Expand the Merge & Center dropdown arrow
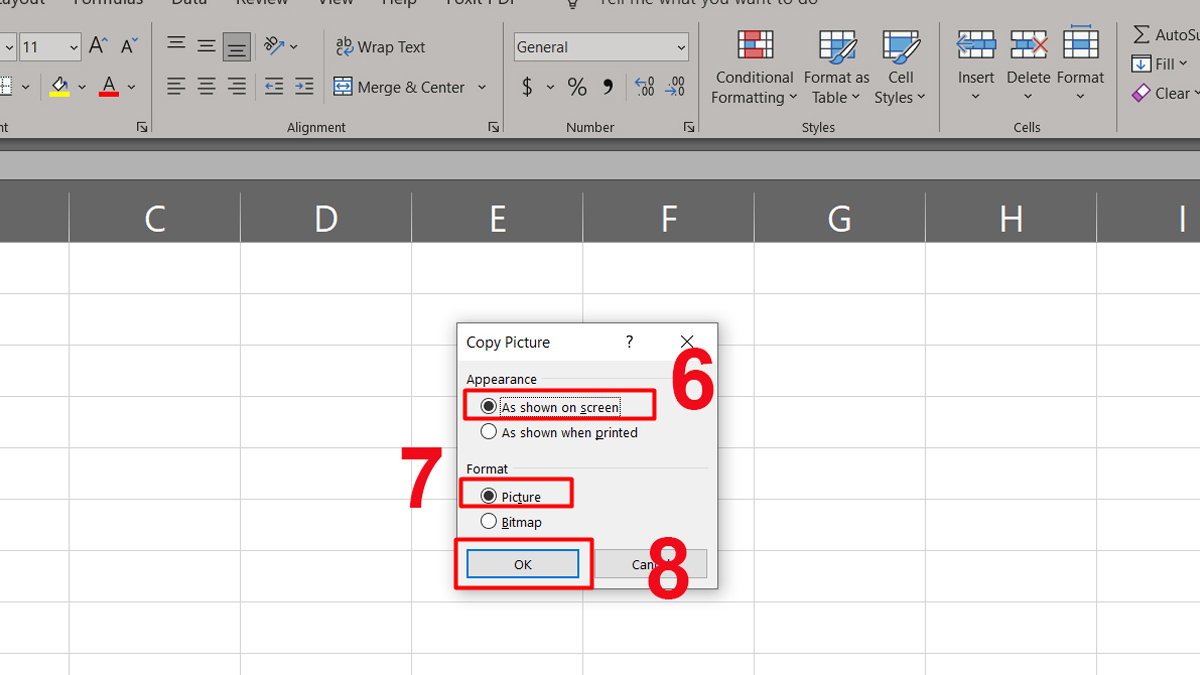Image resolution: width=1200 pixels, height=675 pixels. [482, 87]
